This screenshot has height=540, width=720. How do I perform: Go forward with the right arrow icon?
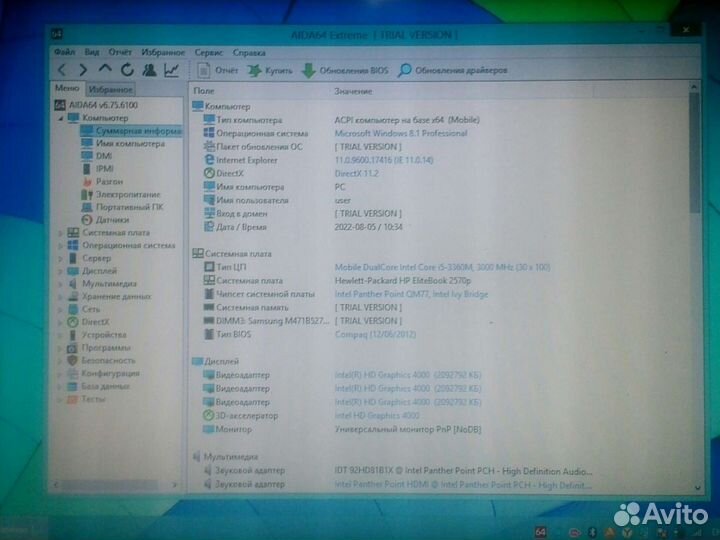(x=83, y=70)
